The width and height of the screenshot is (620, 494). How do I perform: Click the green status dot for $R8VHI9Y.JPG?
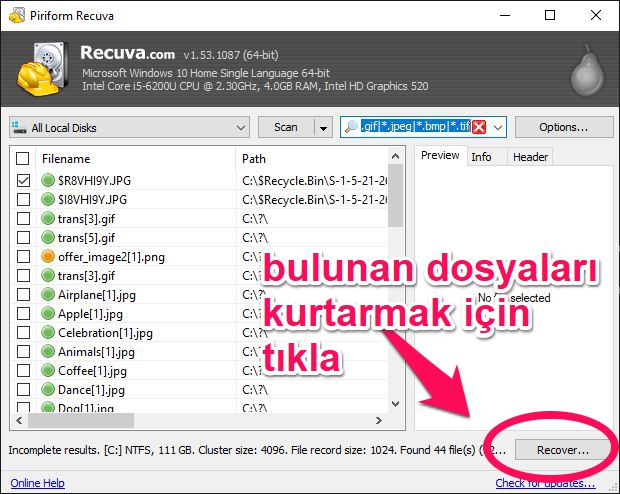48,180
